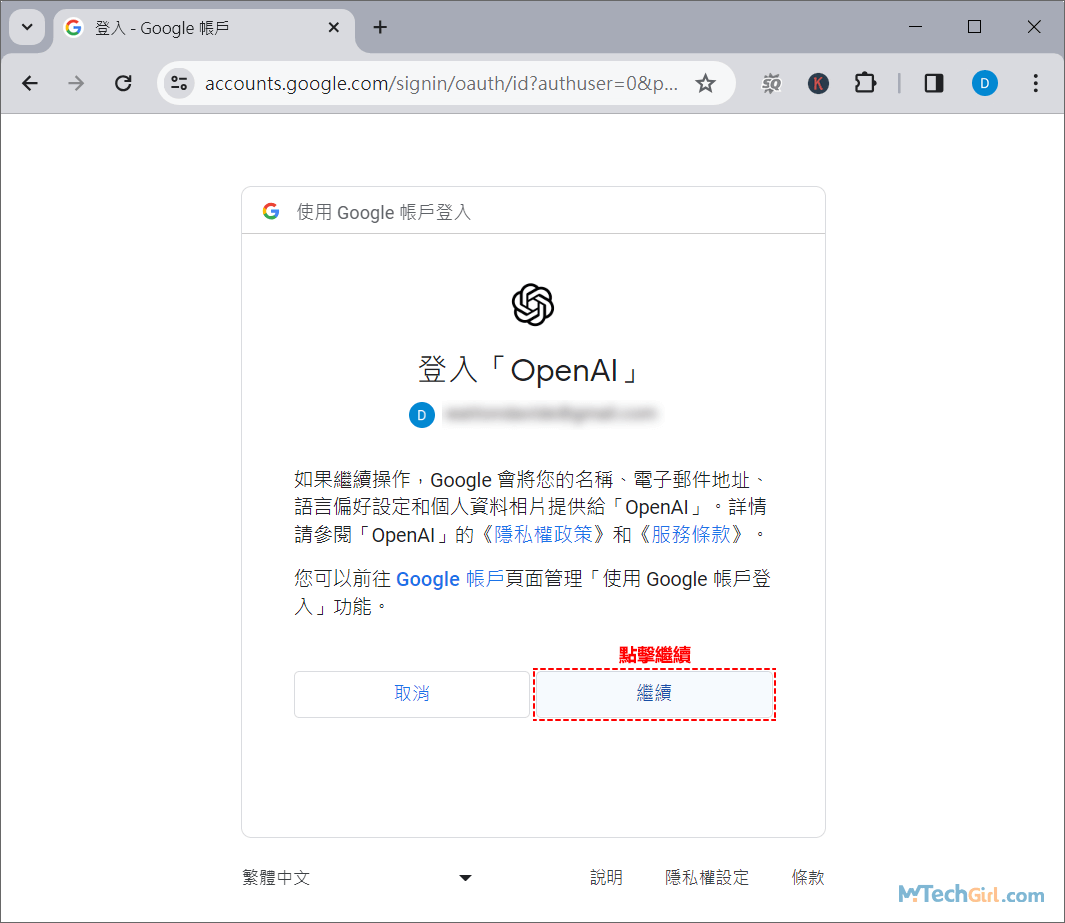Click the blue D avatar above the account email
1065x923 pixels.
422,414
